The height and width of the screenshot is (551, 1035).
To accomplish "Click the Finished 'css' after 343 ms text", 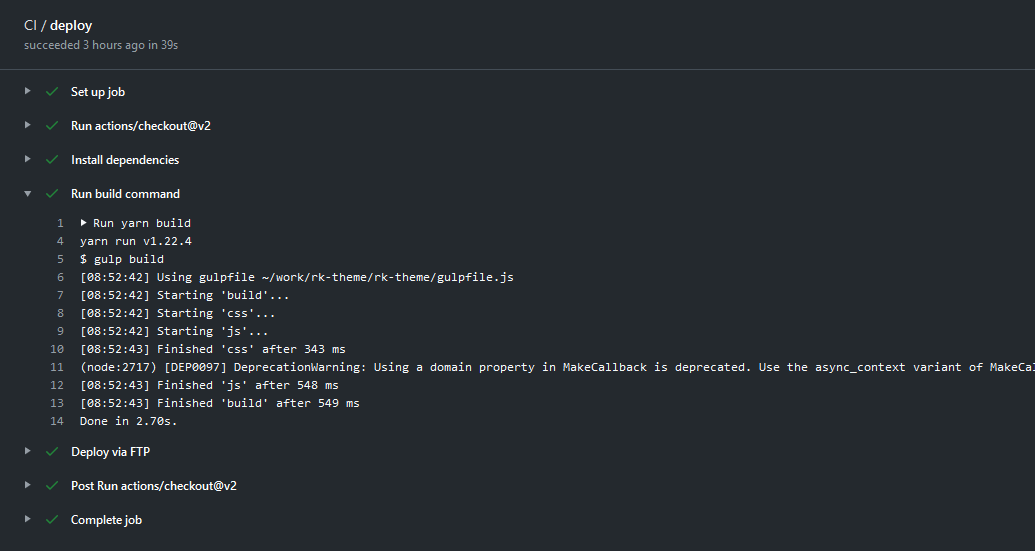I will click(213, 349).
